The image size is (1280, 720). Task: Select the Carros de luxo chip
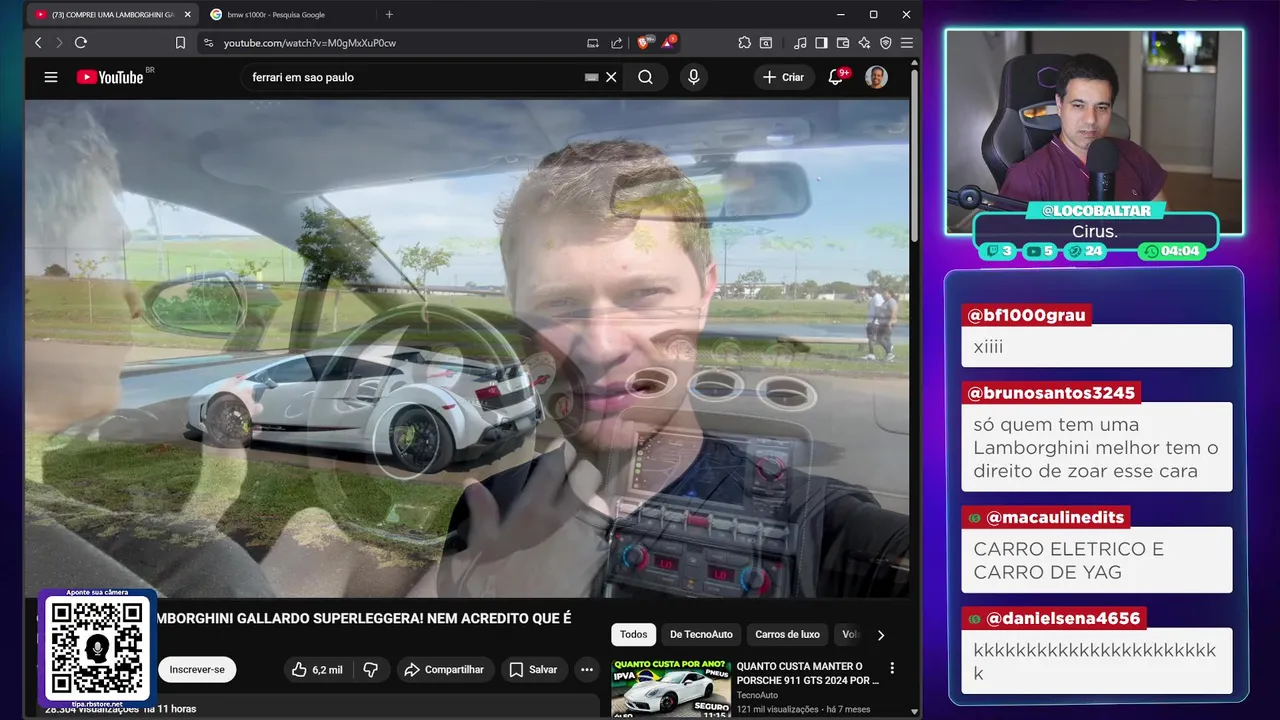pyautogui.click(x=787, y=635)
